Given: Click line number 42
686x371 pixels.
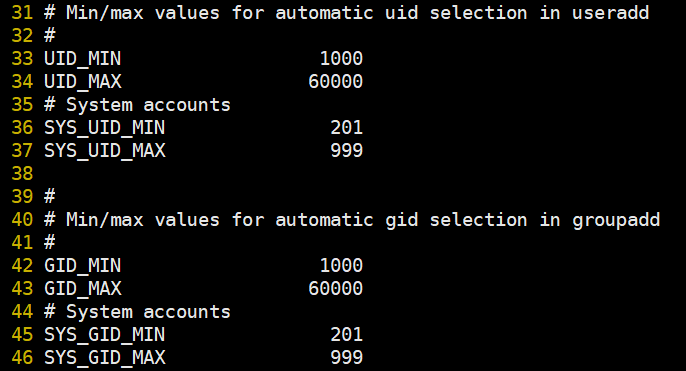Looking at the screenshot, I should click(x=22, y=266).
